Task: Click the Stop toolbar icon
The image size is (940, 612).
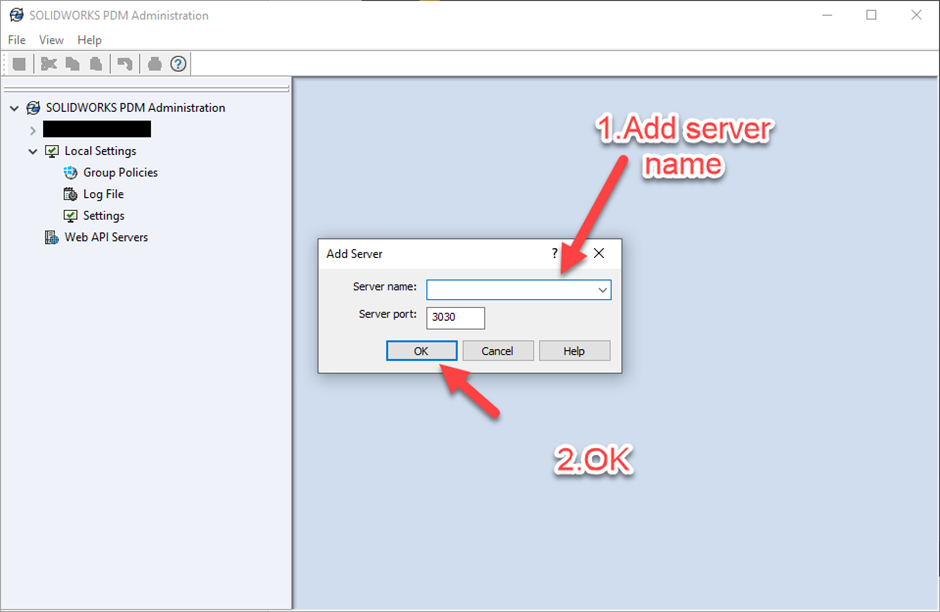Action: point(19,64)
